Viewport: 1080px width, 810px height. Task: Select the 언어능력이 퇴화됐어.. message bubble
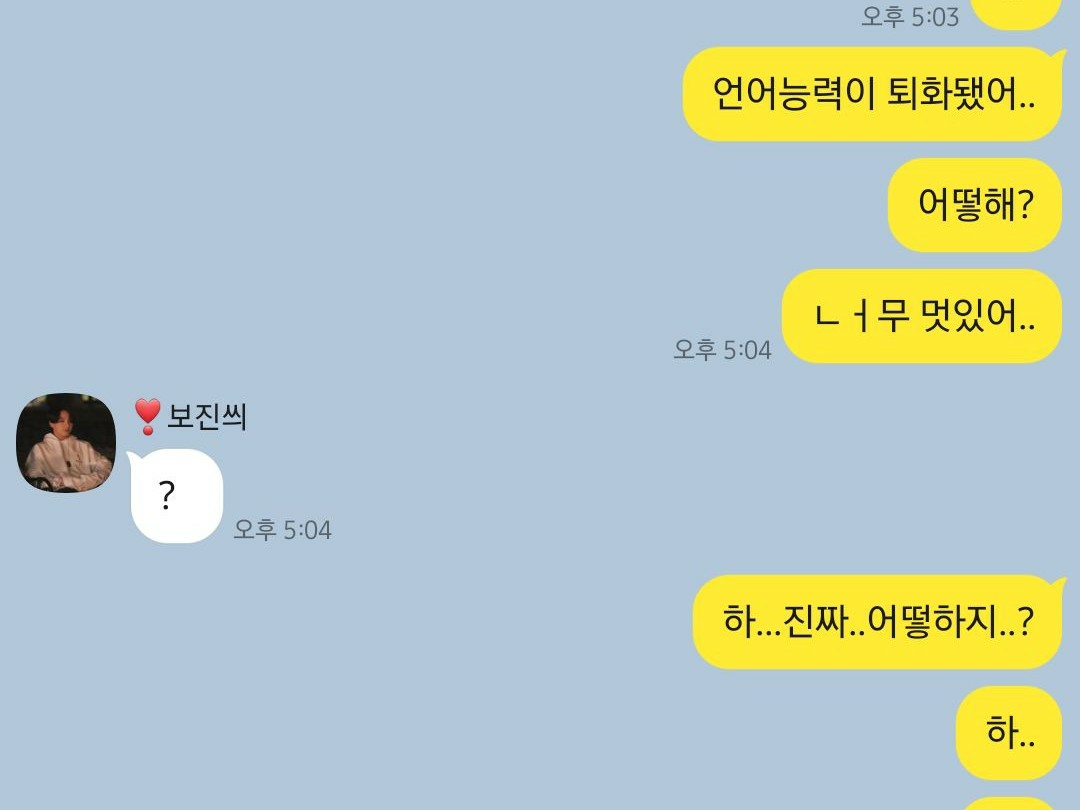click(872, 94)
